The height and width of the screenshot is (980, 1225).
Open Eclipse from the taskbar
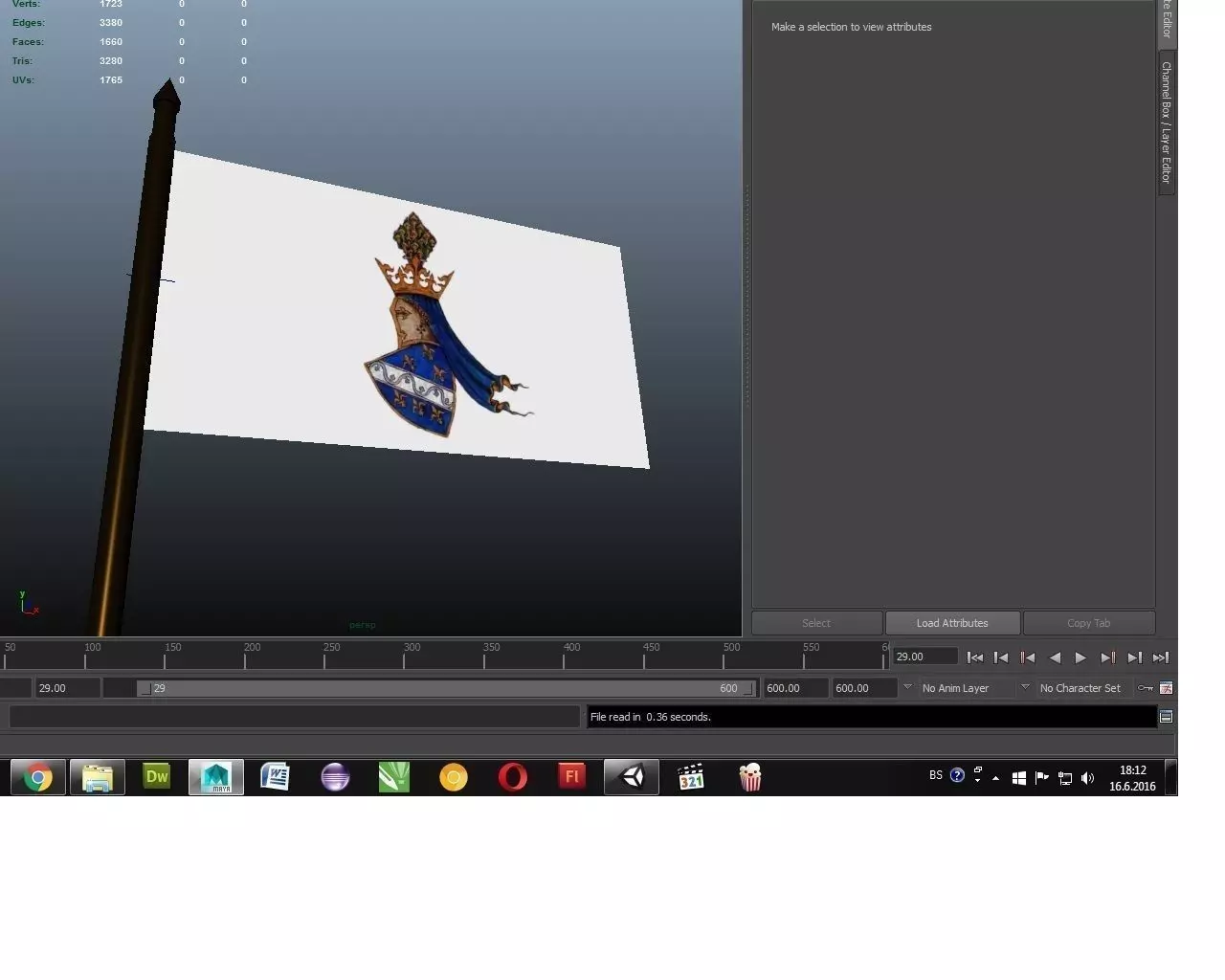(x=335, y=777)
